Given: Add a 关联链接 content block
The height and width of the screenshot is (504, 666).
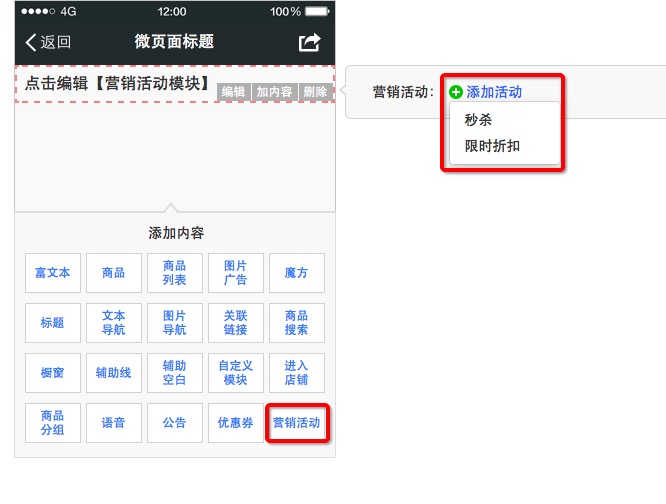Looking at the screenshot, I should (236, 323).
